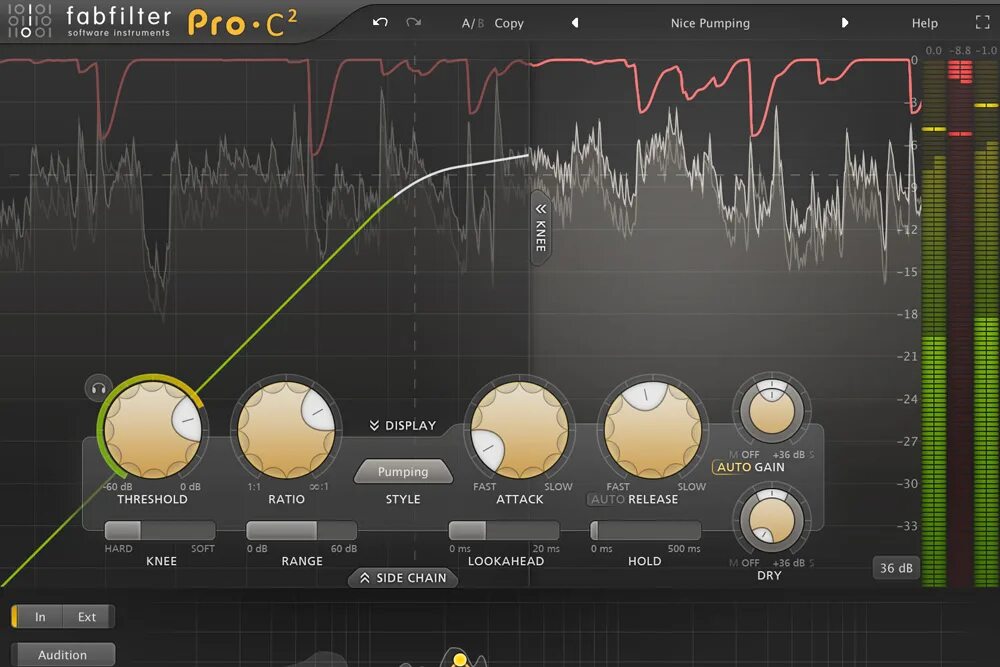Collapse the Side Chain section
Viewport: 1000px width, 667px height.
point(403,578)
